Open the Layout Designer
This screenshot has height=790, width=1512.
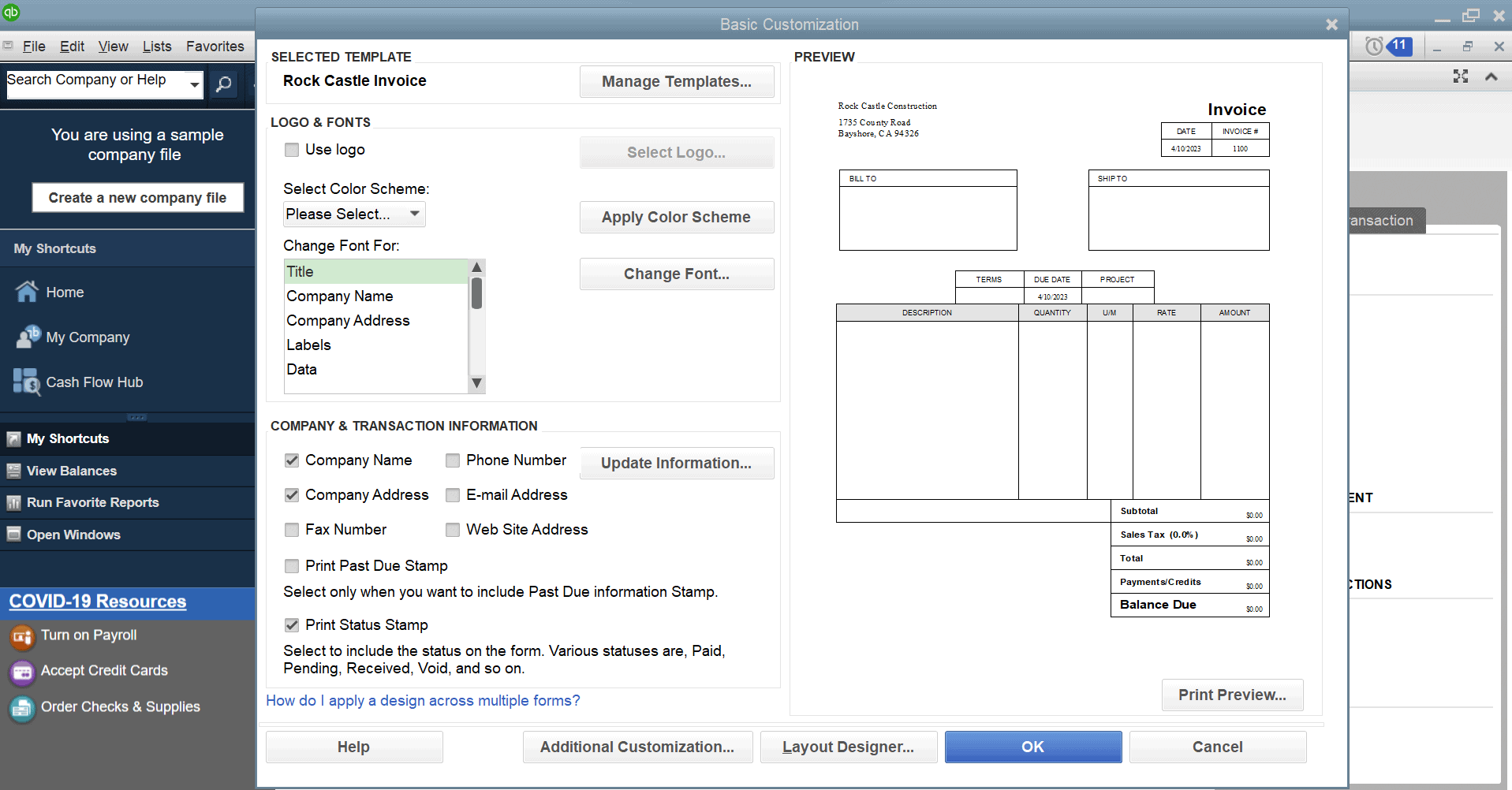pyautogui.click(x=849, y=747)
